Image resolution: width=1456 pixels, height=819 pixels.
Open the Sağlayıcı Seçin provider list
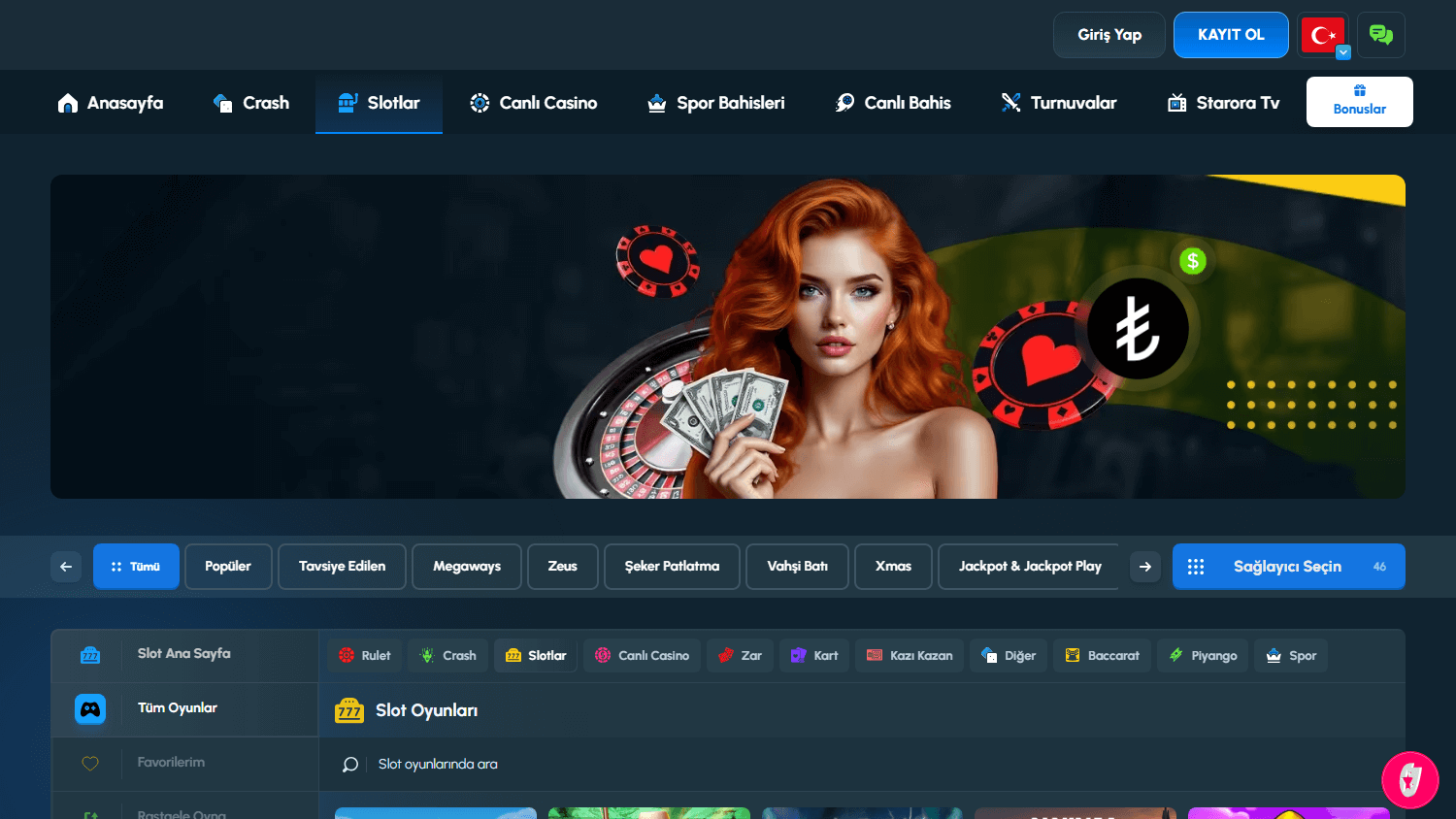pyautogui.click(x=1288, y=566)
